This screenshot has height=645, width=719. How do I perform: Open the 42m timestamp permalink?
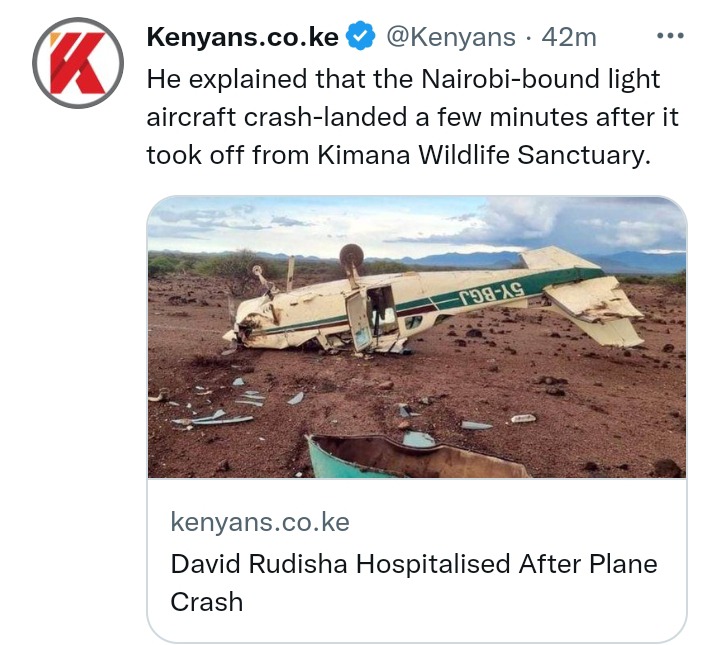(x=569, y=37)
